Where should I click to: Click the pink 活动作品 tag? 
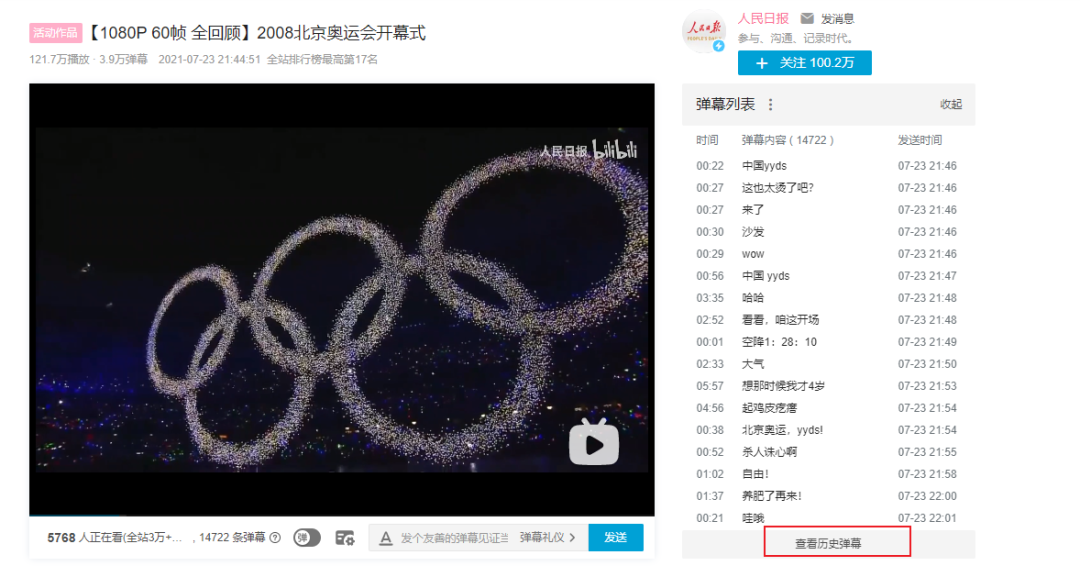coord(55,33)
